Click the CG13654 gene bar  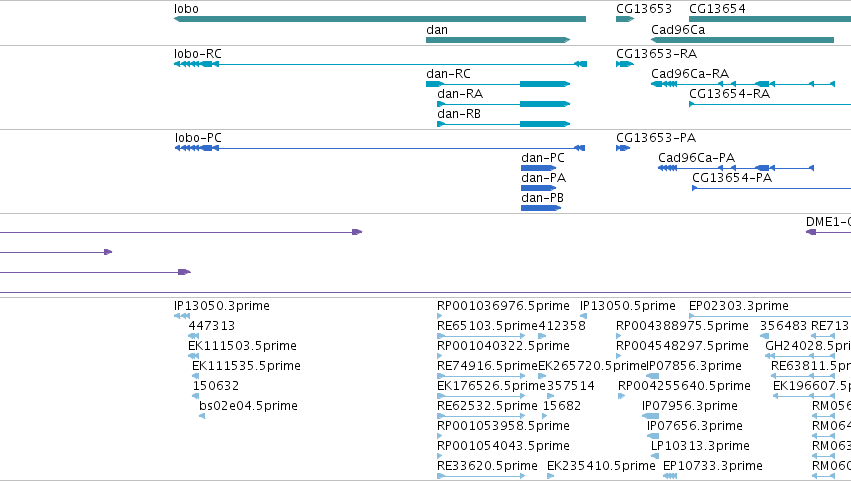click(x=770, y=19)
